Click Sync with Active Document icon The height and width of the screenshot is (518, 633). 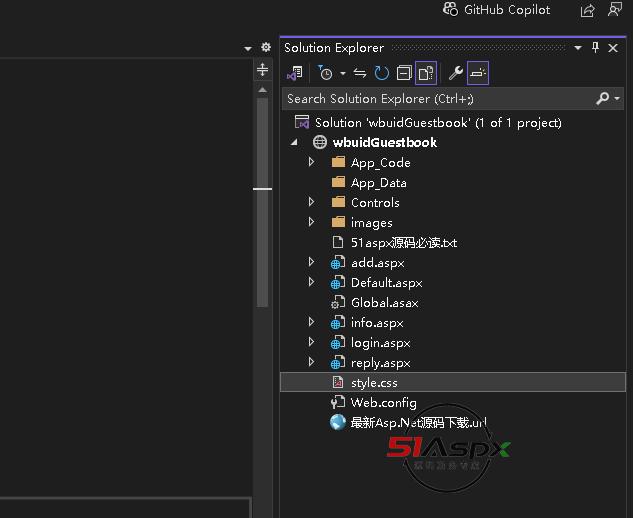tap(360, 73)
